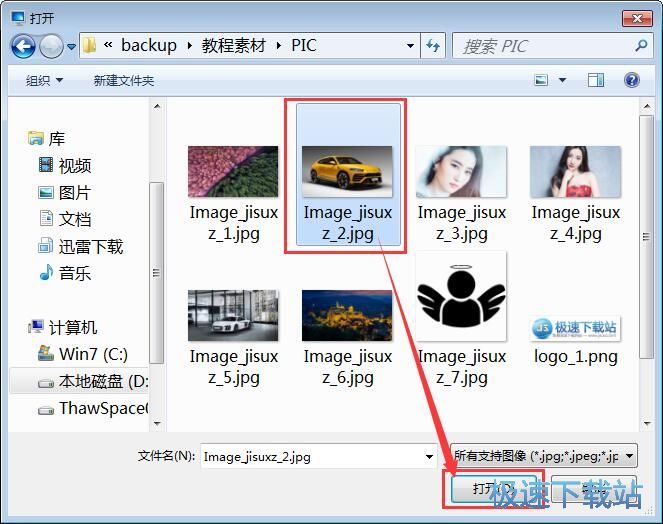Click the Windows C: drive icon

(x=46, y=354)
